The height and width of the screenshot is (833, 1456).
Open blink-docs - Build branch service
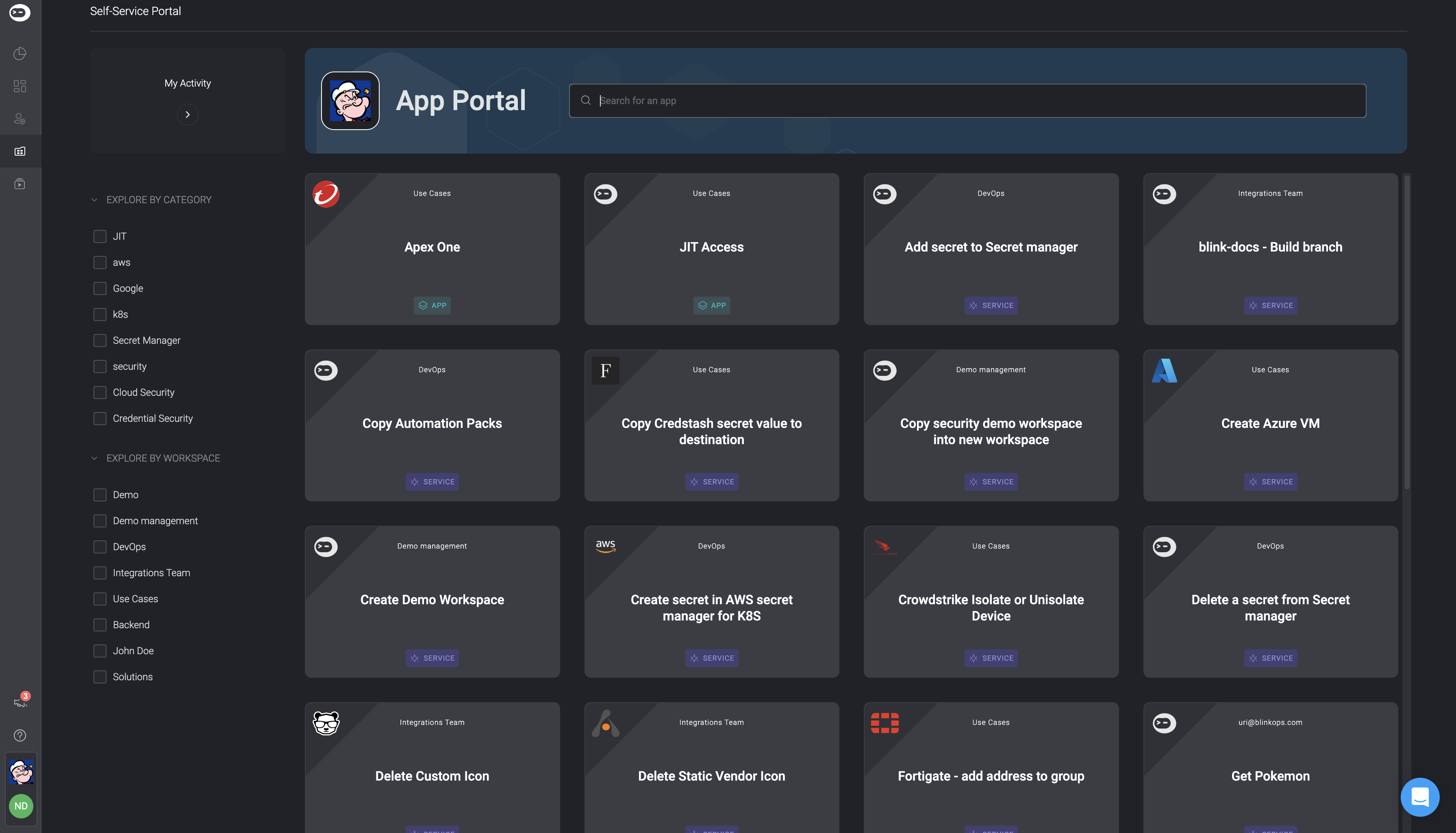pos(1270,249)
